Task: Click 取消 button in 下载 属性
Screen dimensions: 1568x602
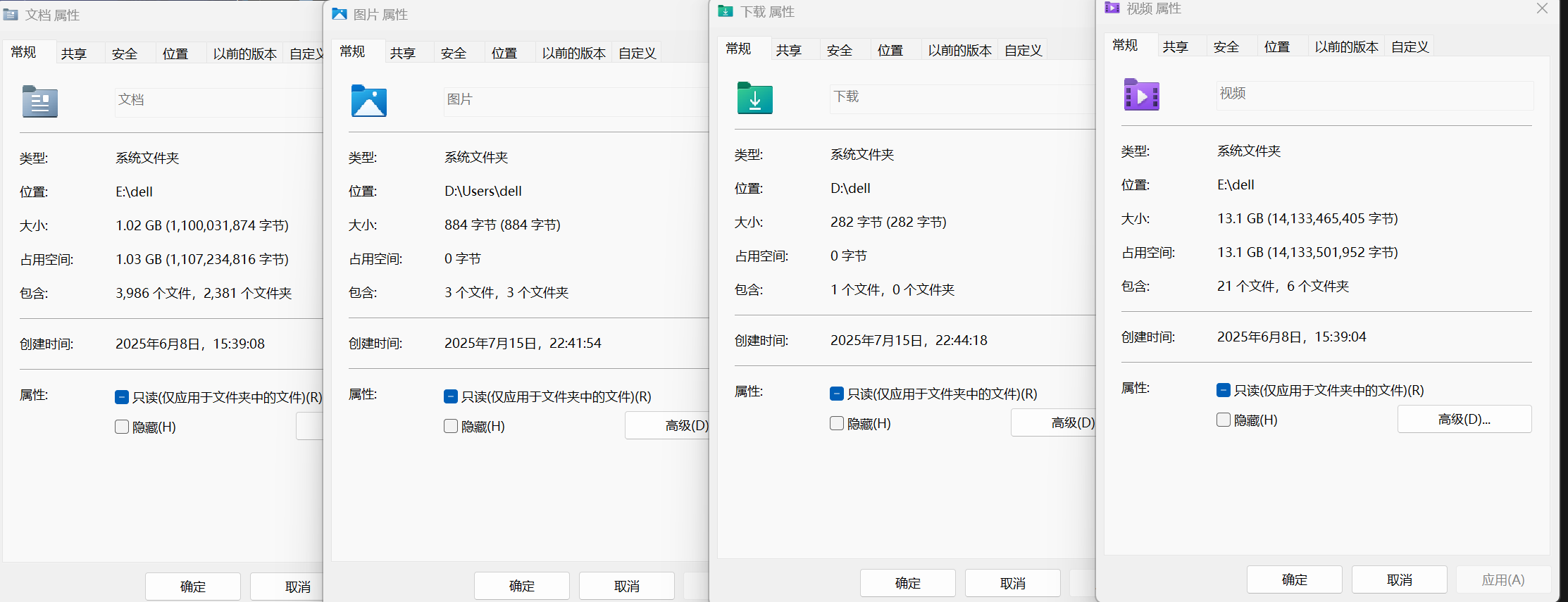Action: (x=1013, y=583)
